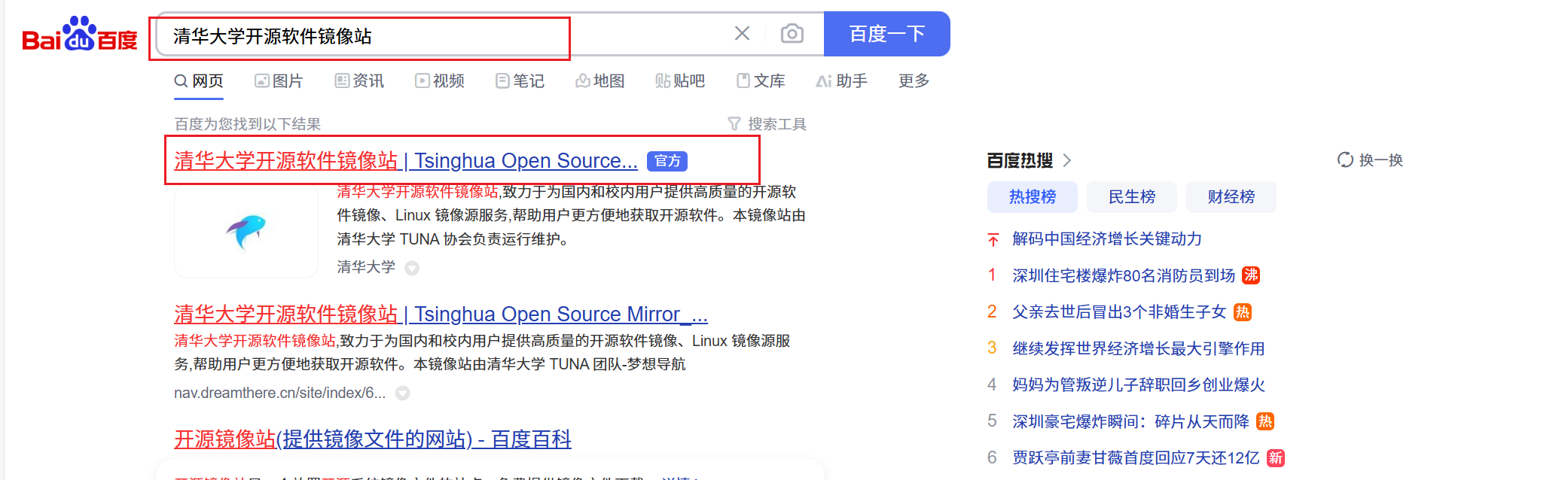Screen dimensions: 1568x480
Task: Click the nav.dreamthere.cn/site/index/6... URL
Action: [x=279, y=393]
